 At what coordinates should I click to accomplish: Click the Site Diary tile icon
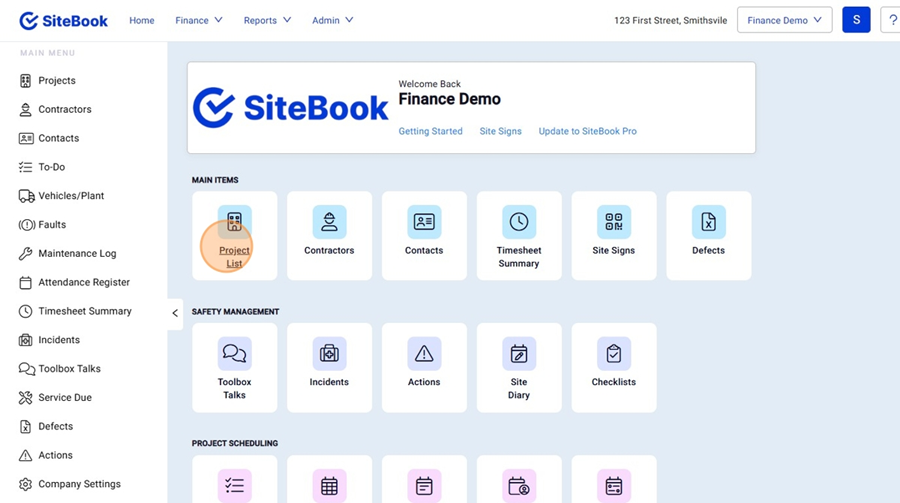(518, 354)
